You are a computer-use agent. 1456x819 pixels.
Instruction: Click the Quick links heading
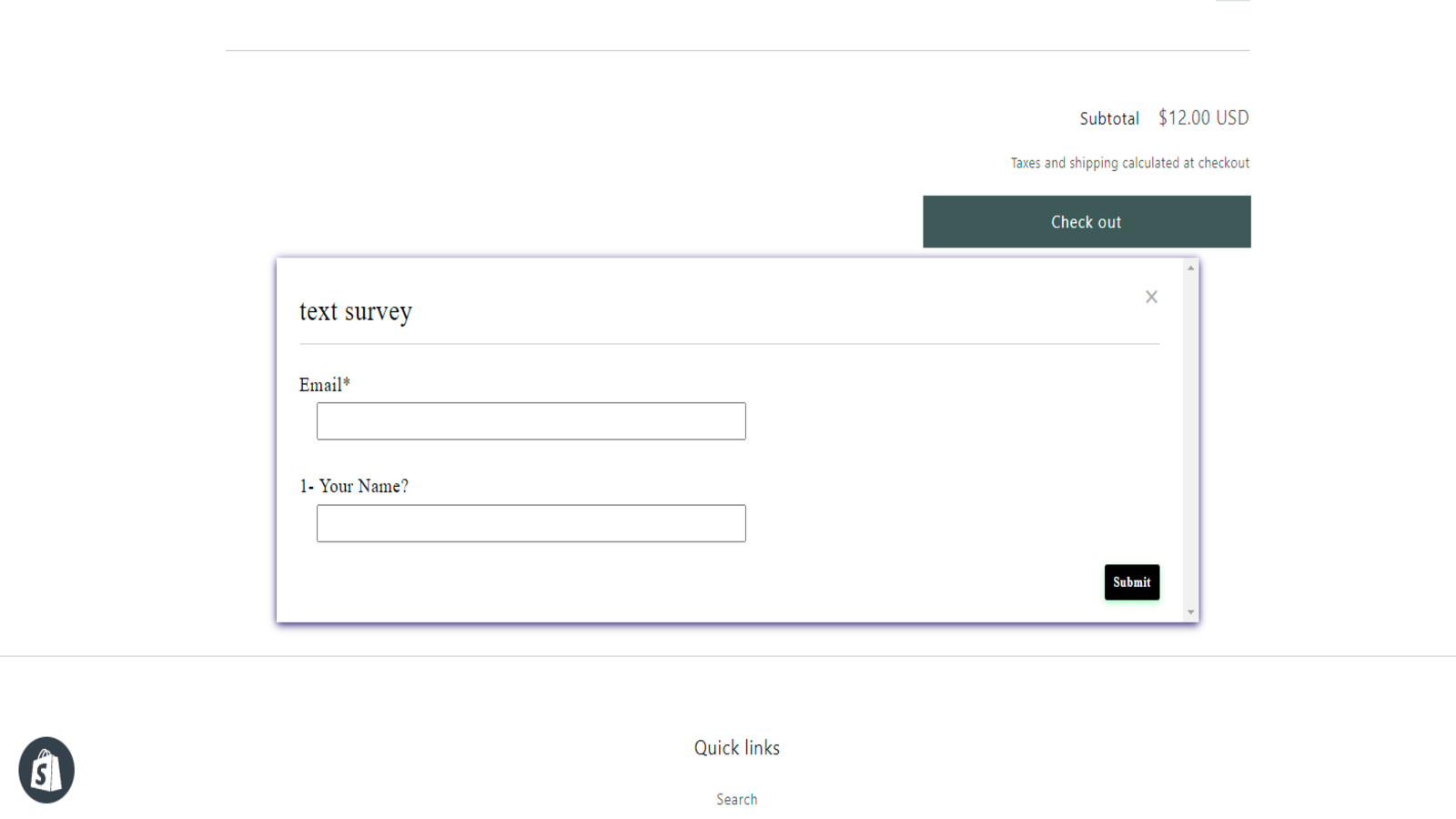click(x=736, y=748)
